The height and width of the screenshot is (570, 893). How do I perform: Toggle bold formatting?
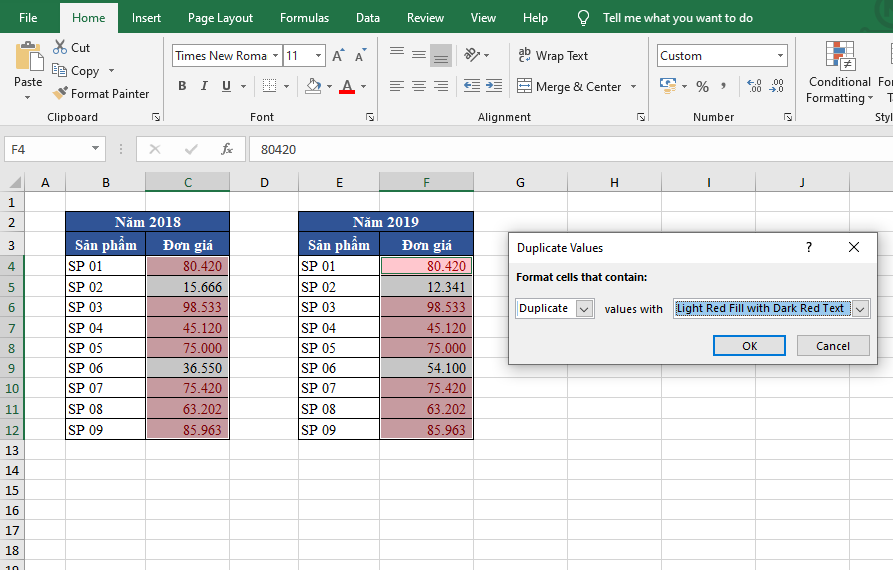click(x=182, y=87)
